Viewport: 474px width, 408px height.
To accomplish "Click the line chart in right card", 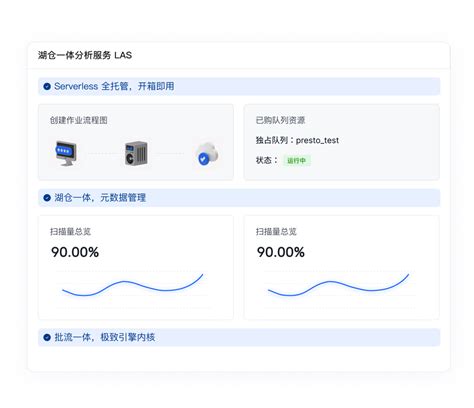I will [x=339, y=285].
